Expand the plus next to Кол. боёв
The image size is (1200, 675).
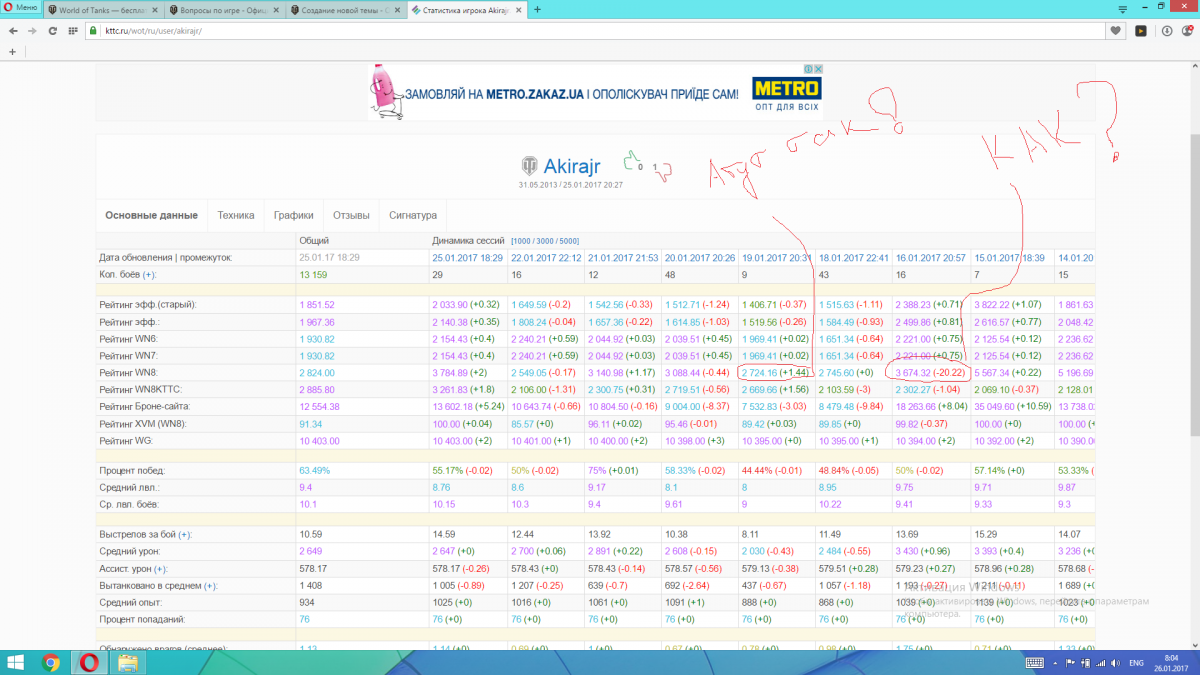[x=149, y=274]
